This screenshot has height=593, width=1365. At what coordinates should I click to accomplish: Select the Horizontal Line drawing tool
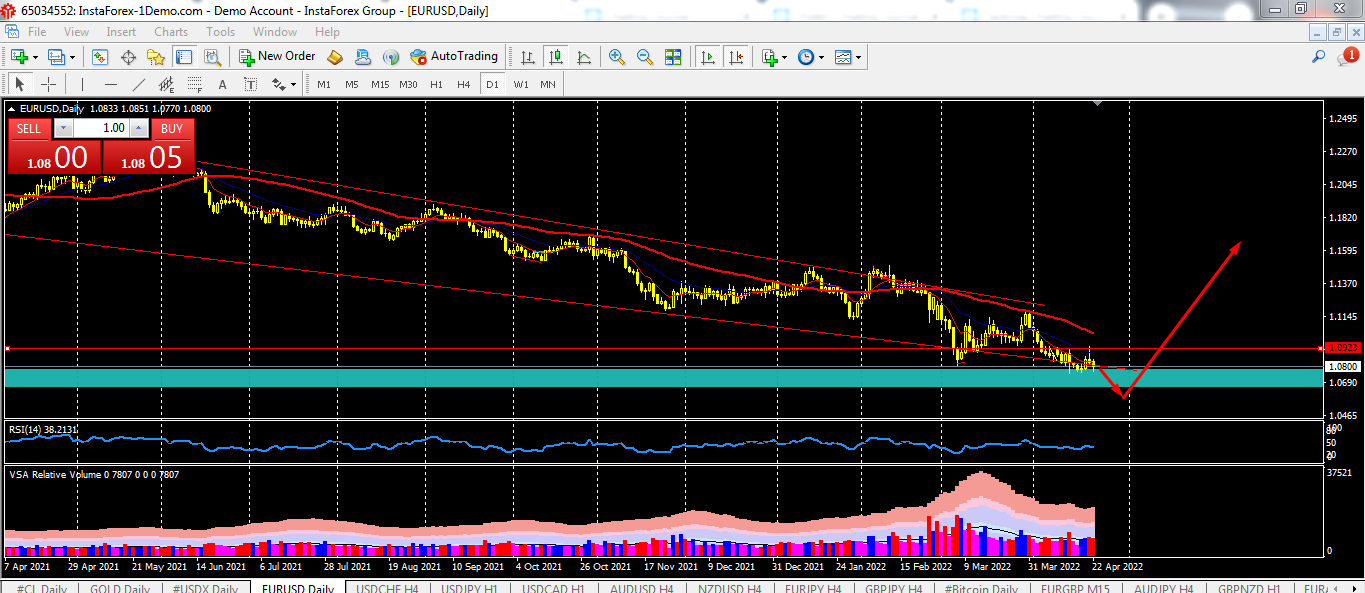click(x=110, y=84)
